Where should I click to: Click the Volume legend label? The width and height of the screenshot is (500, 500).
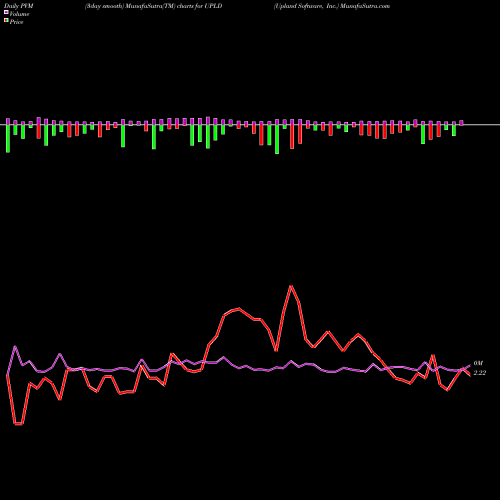click(x=19, y=14)
